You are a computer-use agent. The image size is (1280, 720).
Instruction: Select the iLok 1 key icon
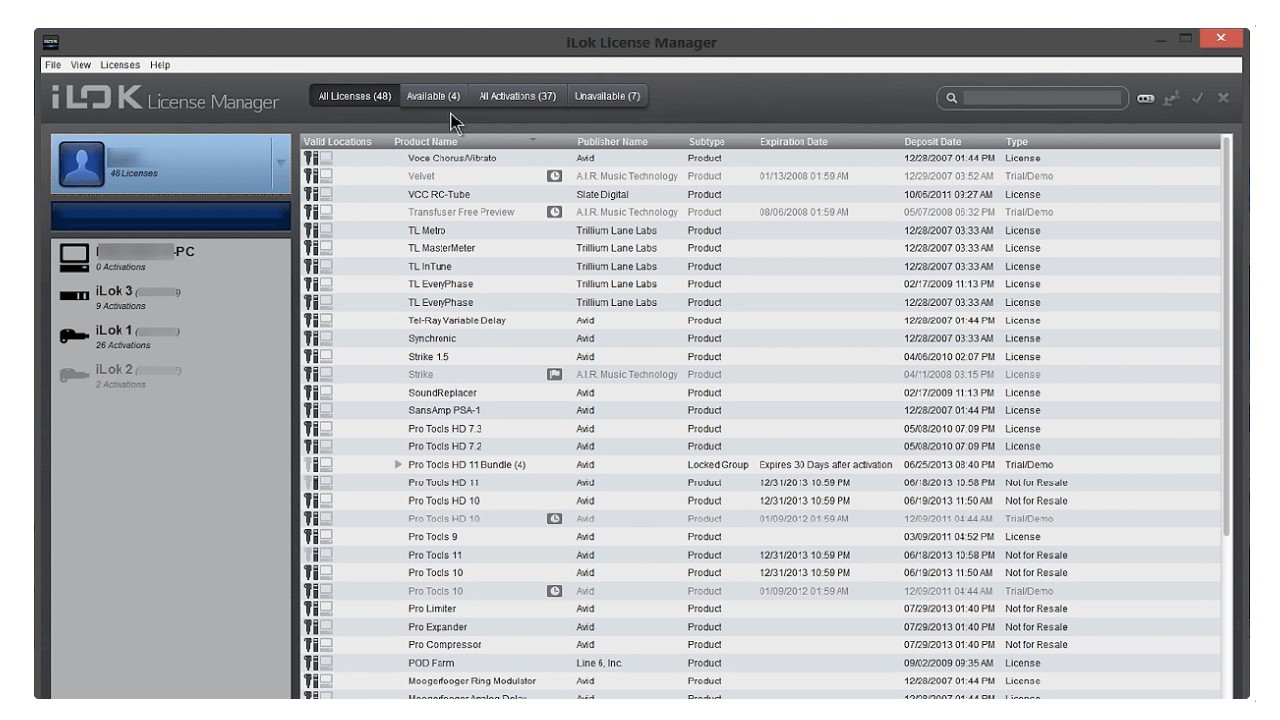[x=74, y=336]
